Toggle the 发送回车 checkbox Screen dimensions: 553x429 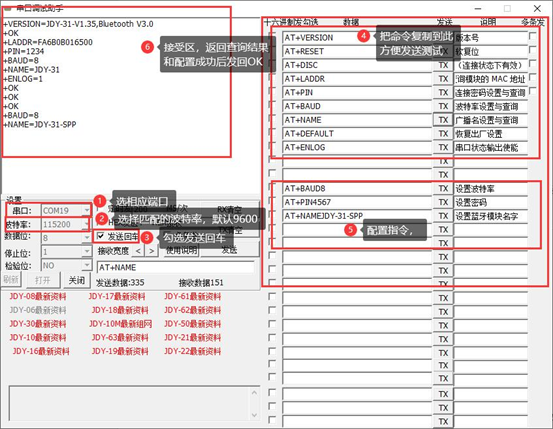coord(101,236)
